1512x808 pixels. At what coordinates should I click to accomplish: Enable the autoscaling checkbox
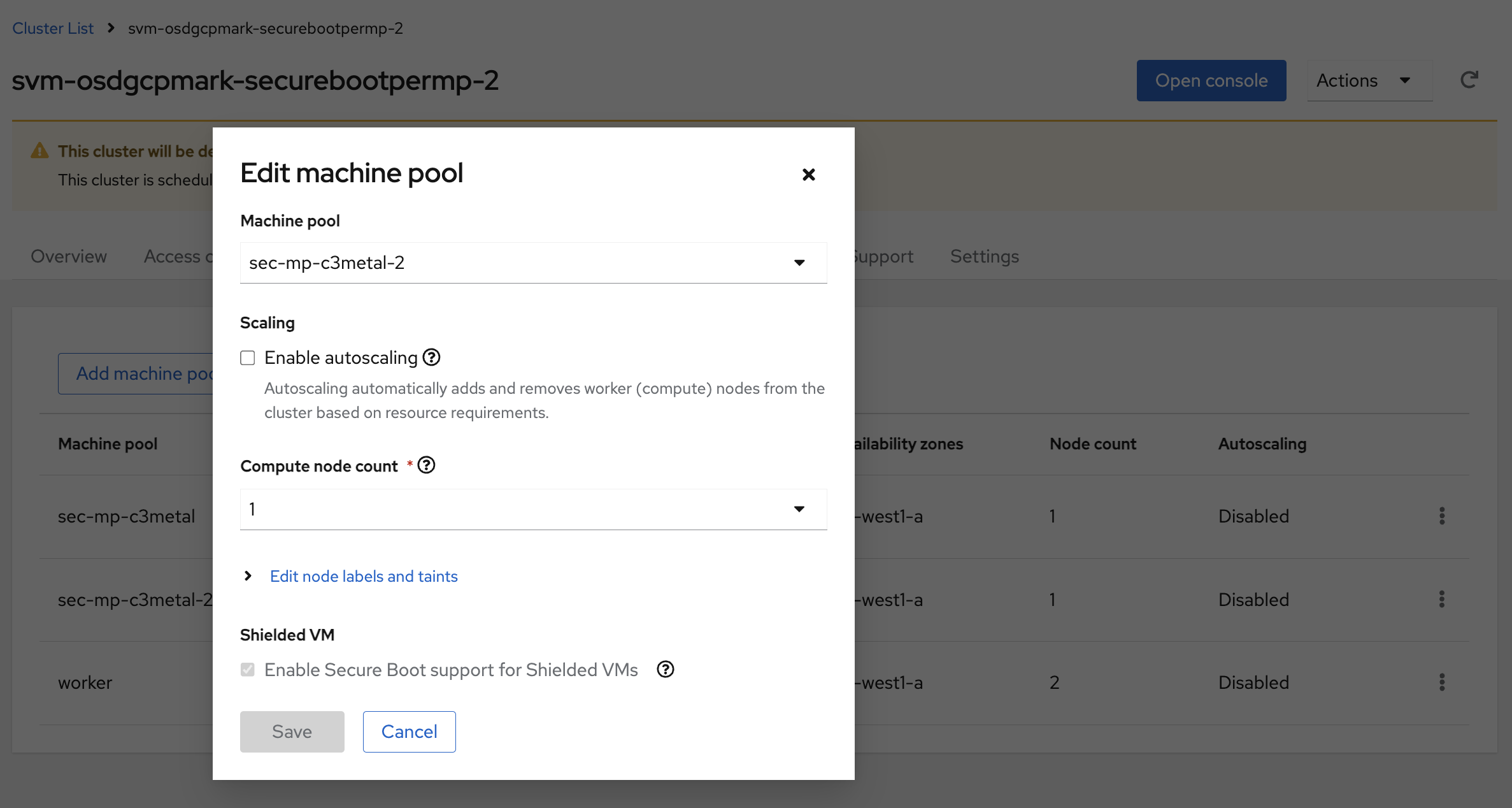click(248, 358)
